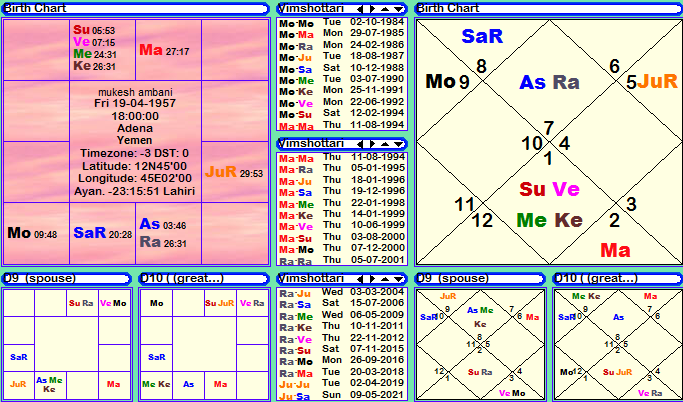Select the Mo-Su row dated 12-02-1994

pyautogui.click(x=342, y=114)
